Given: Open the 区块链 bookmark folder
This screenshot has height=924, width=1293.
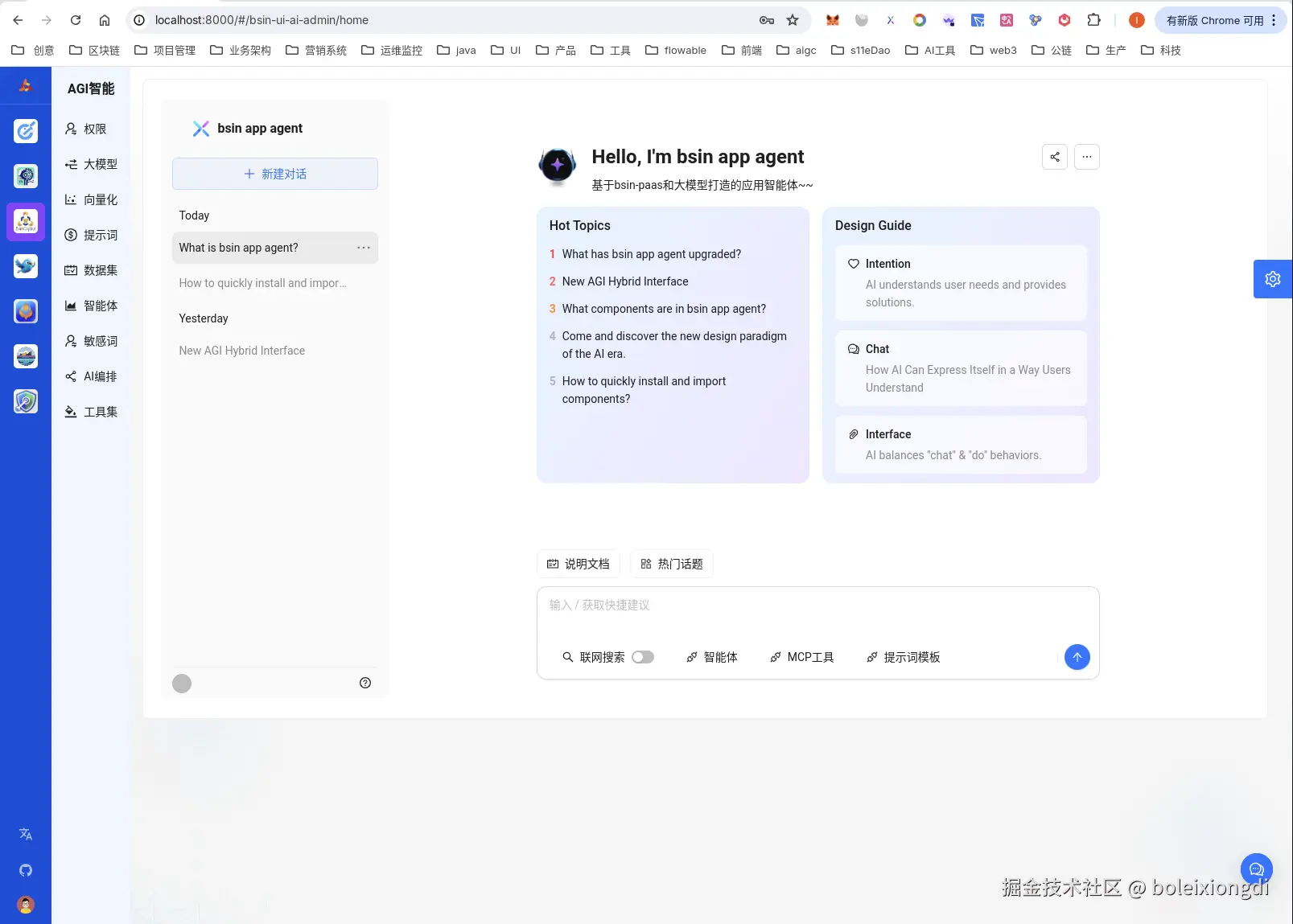Looking at the screenshot, I should pyautogui.click(x=94, y=50).
